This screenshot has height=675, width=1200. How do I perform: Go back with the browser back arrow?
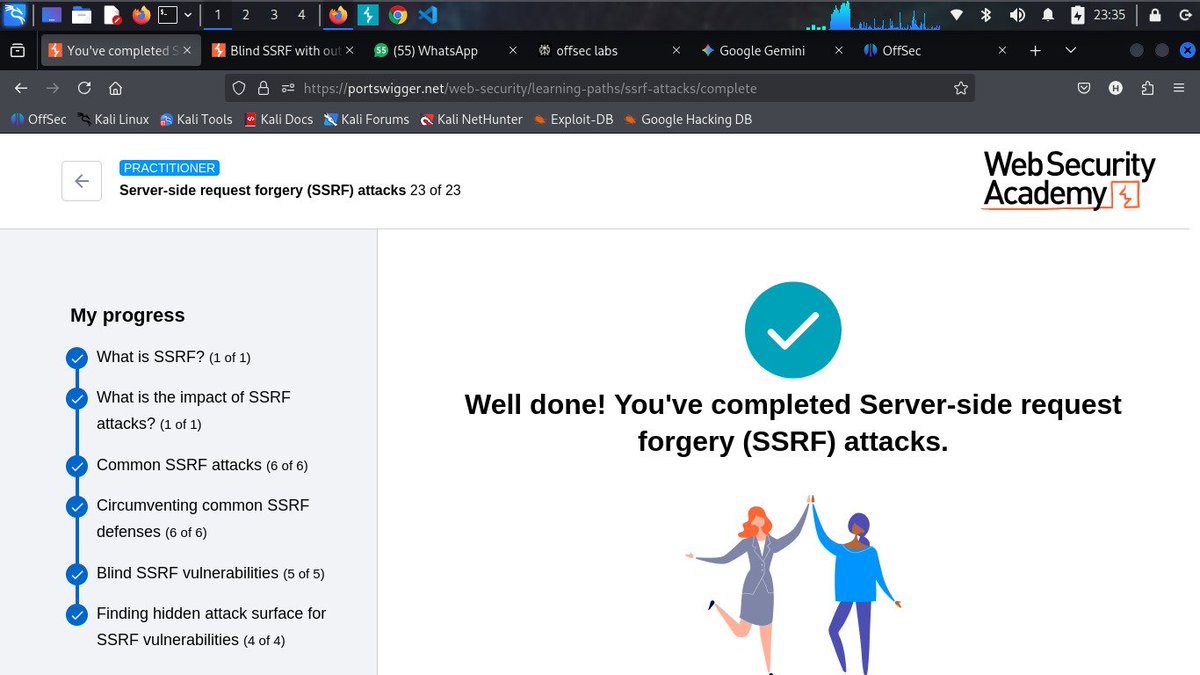[x=21, y=88]
